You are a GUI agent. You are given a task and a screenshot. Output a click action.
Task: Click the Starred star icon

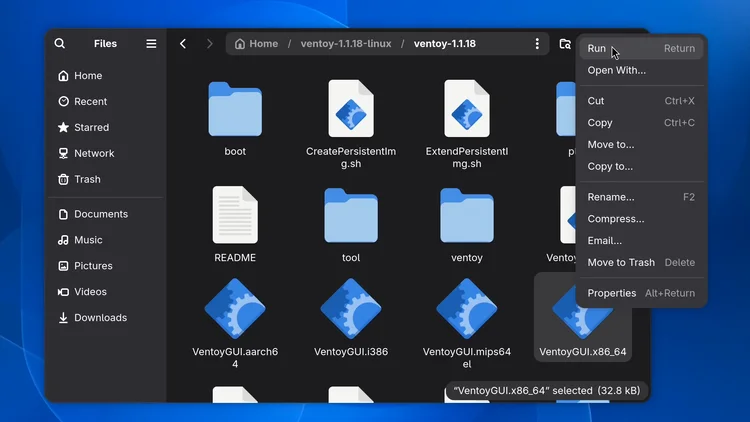[63, 127]
